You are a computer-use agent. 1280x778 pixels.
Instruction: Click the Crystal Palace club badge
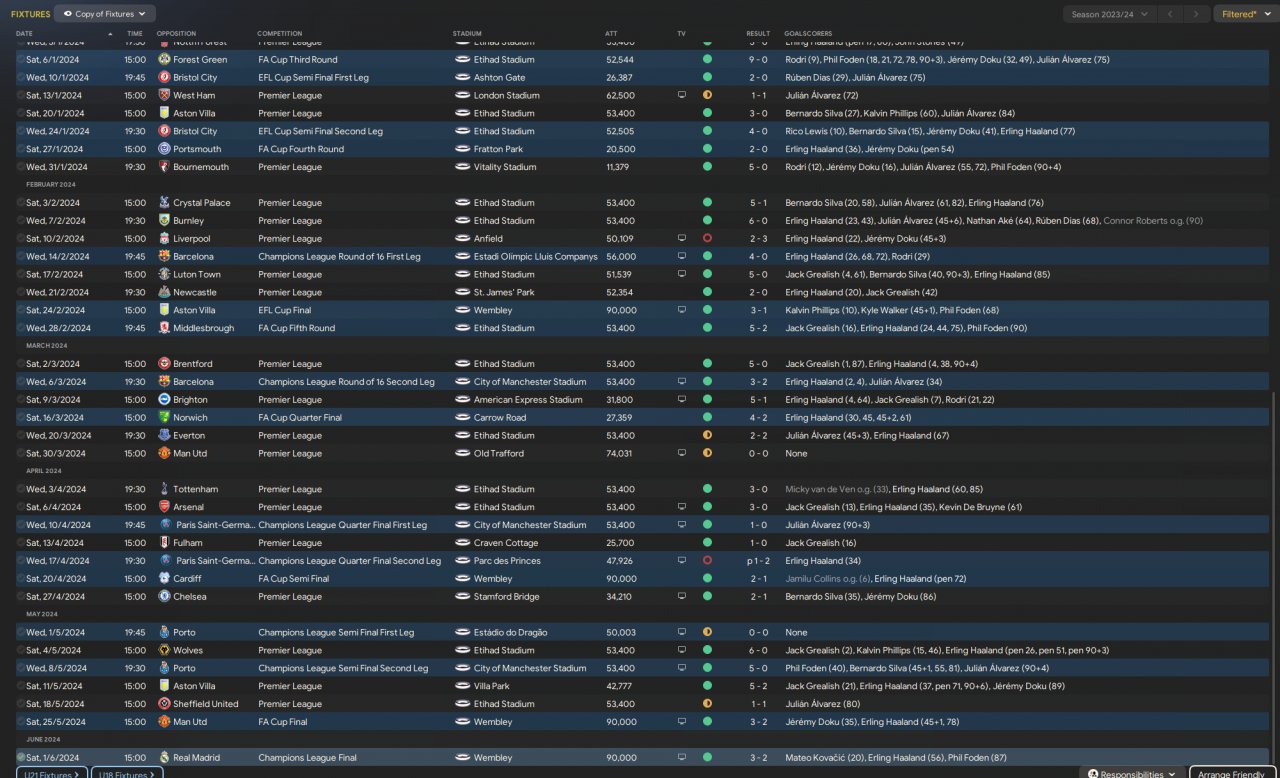pos(164,203)
